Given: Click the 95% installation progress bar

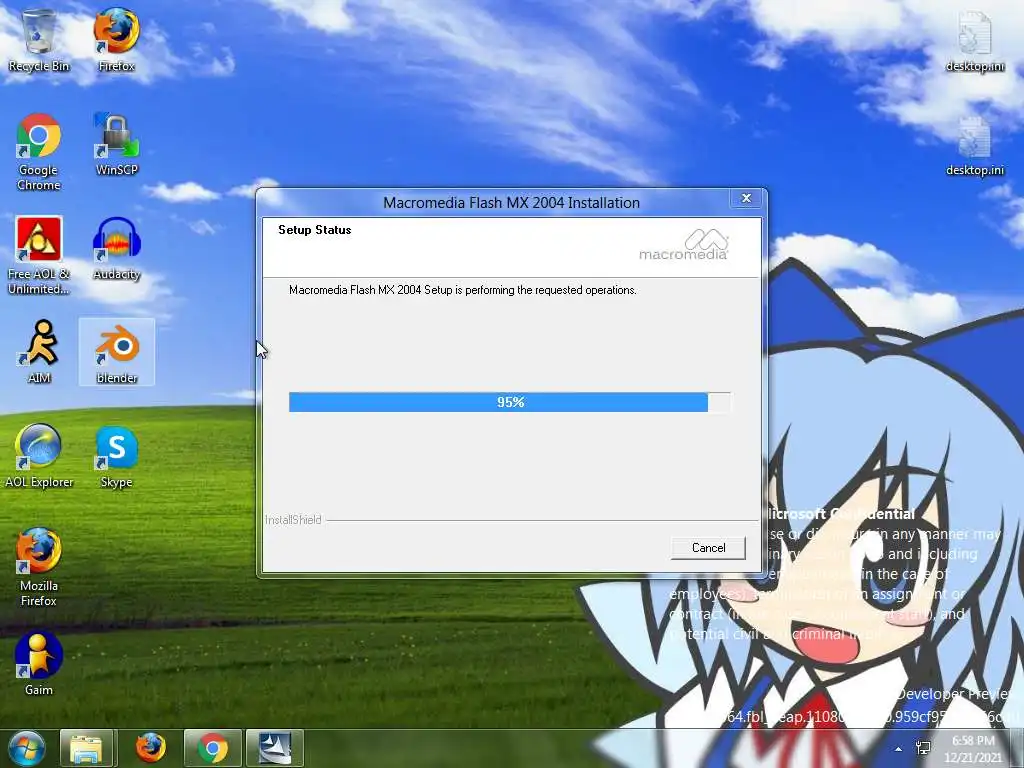Looking at the screenshot, I should point(510,402).
